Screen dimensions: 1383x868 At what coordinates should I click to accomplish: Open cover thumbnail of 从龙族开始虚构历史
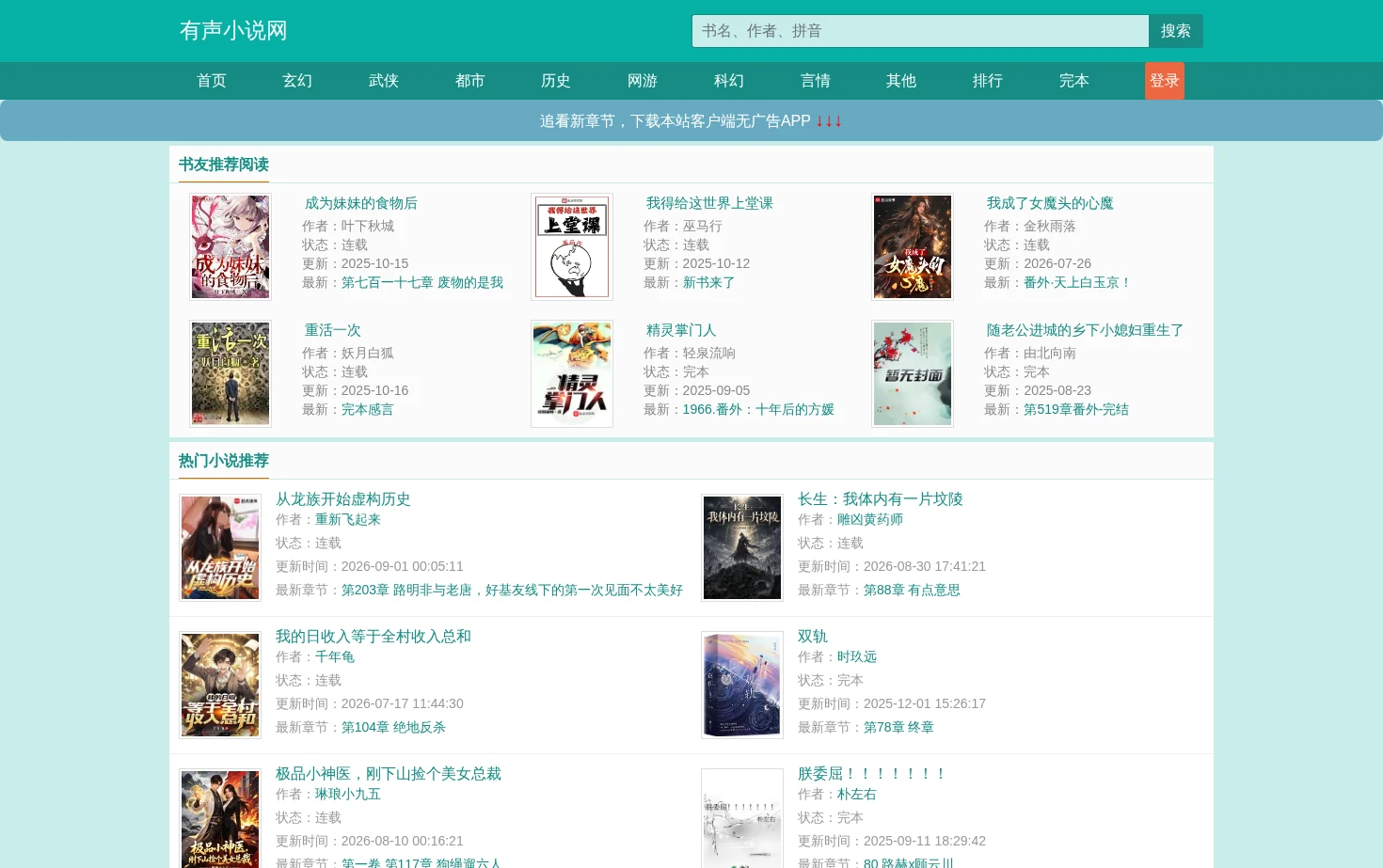point(220,548)
